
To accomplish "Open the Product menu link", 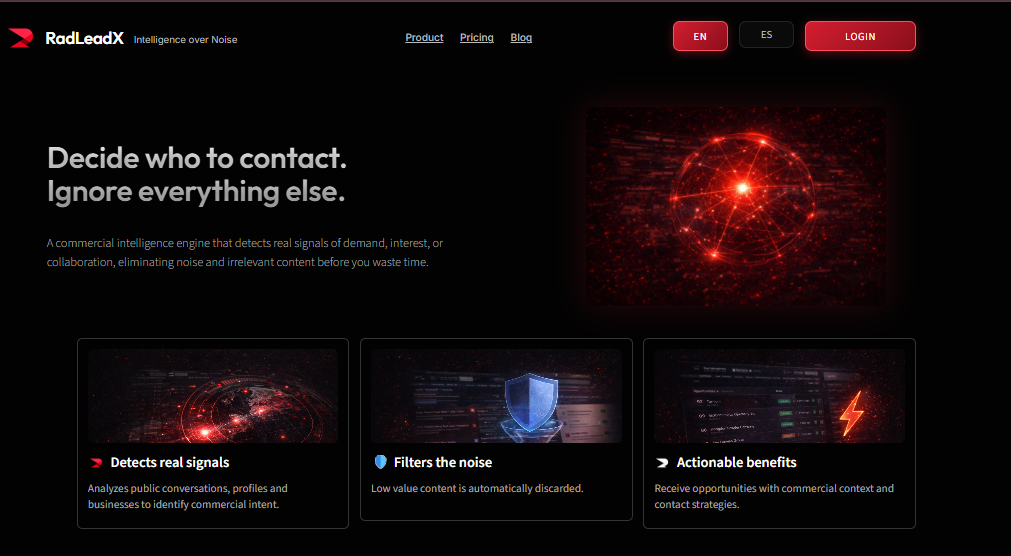I will coord(424,37).
